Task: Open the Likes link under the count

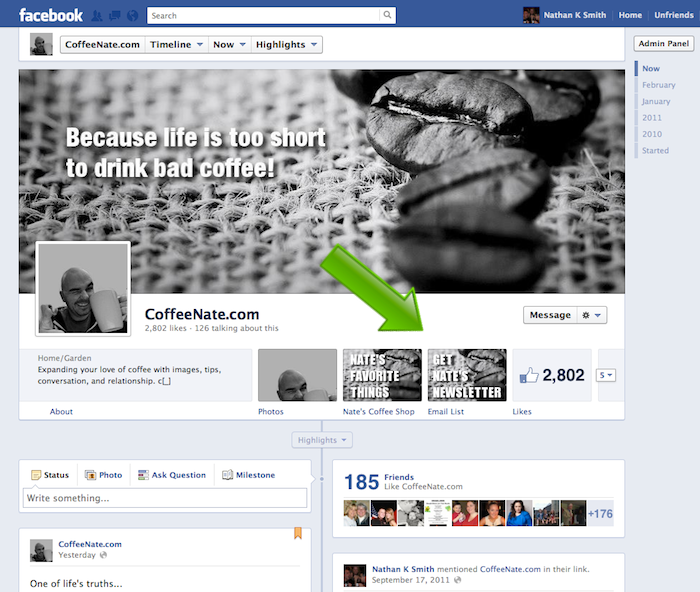Action: pos(522,412)
